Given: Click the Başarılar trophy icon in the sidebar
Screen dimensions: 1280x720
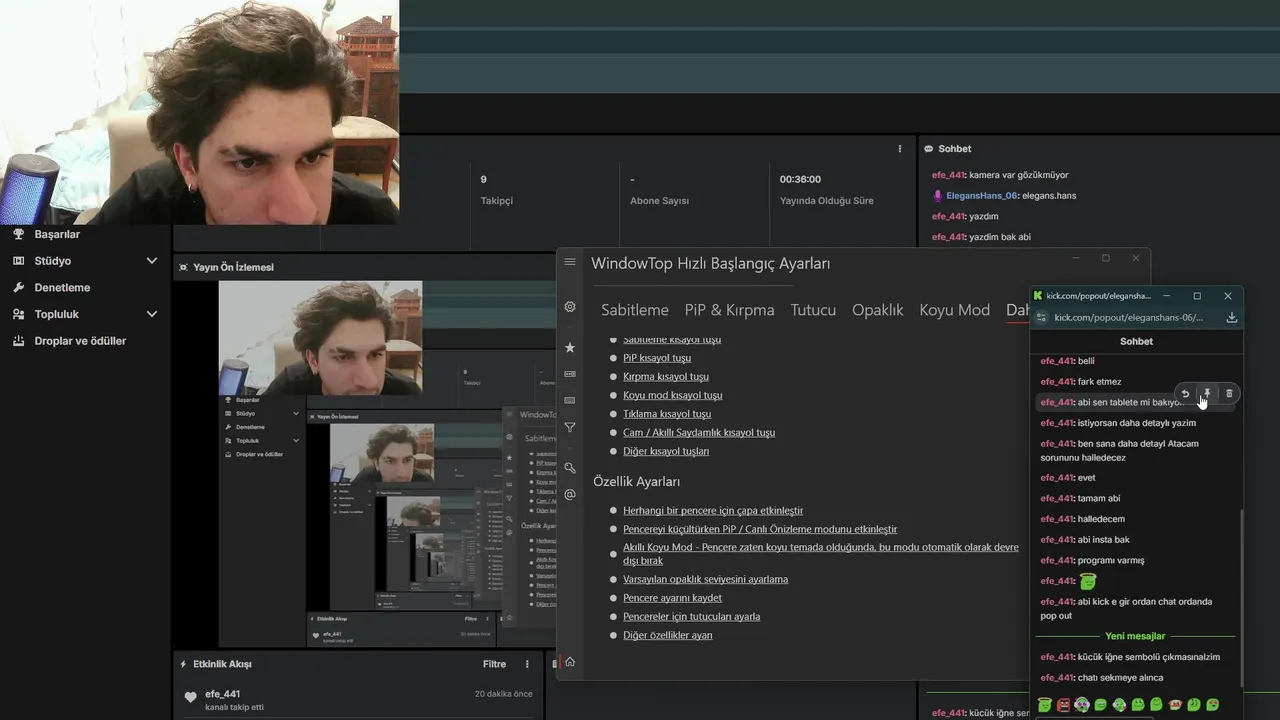Looking at the screenshot, I should [18, 234].
